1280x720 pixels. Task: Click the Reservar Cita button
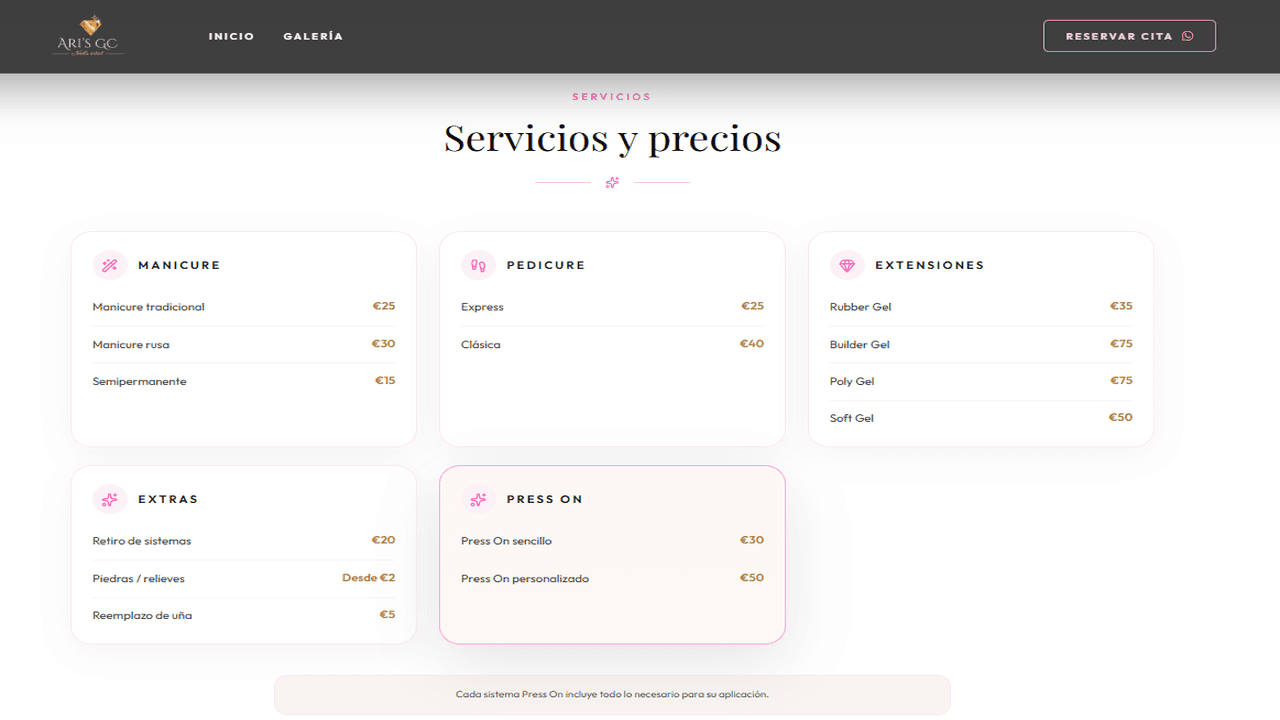(1129, 36)
